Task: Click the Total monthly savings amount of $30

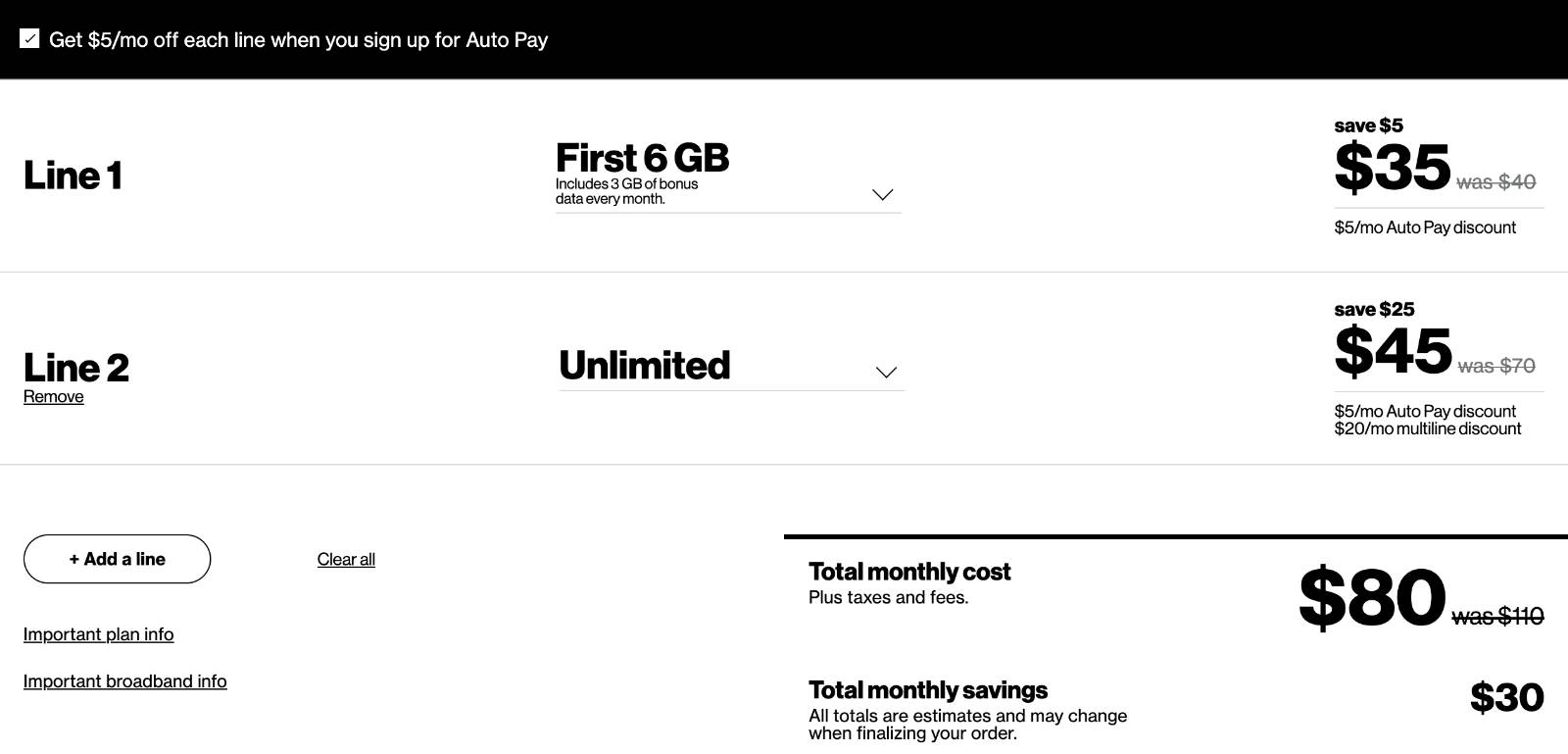Action: point(1508,697)
